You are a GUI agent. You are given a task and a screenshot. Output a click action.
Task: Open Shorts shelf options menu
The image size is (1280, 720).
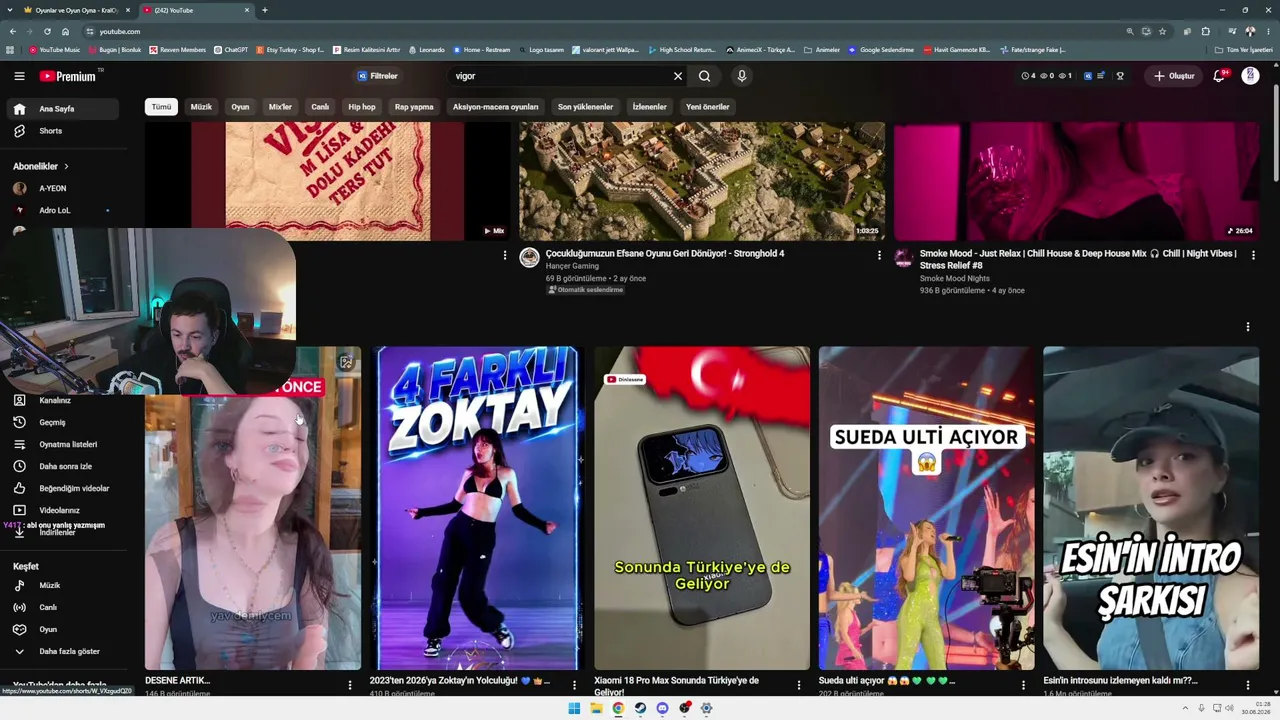click(1248, 327)
